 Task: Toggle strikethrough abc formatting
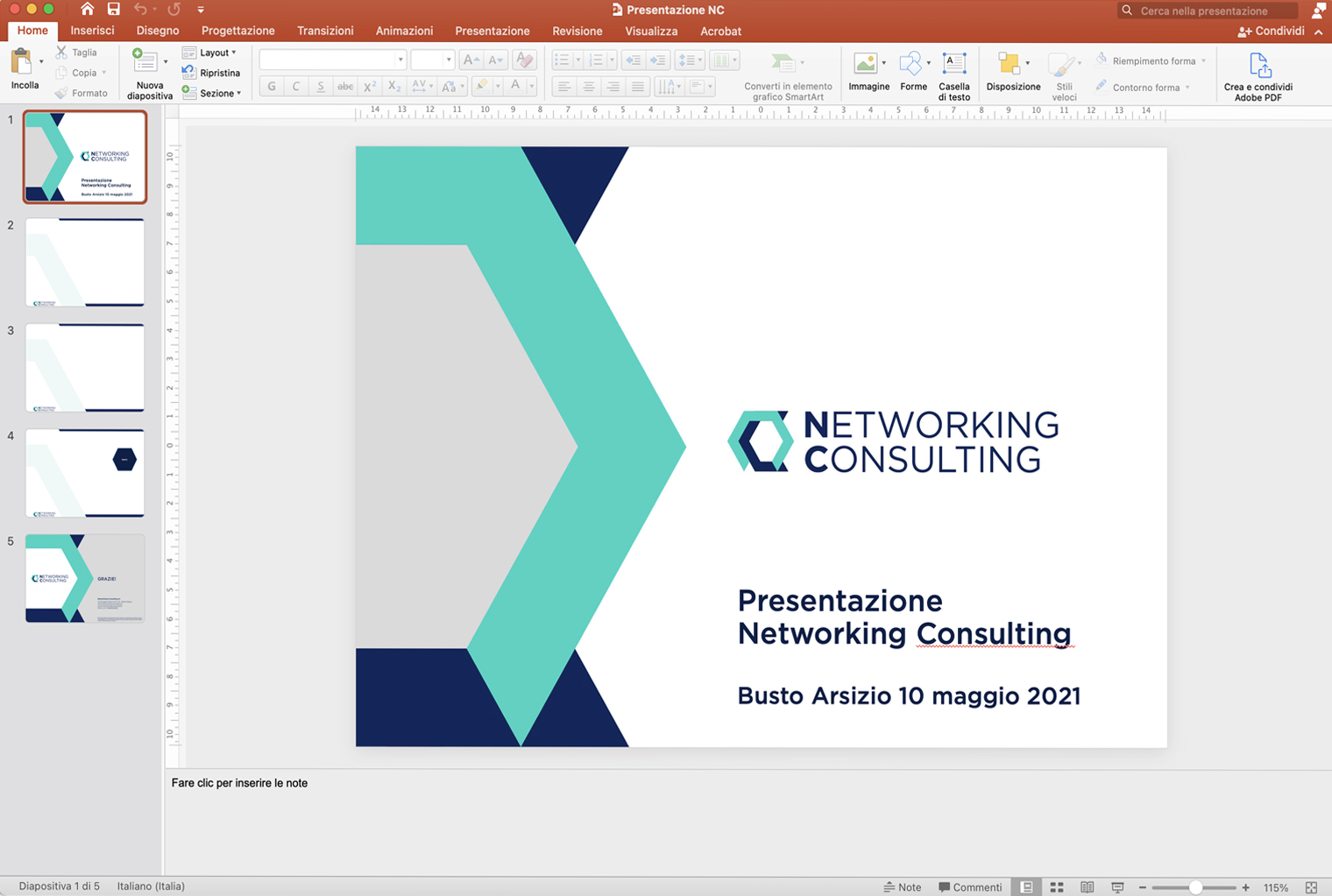pyautogui.click(x=345, y=86)
